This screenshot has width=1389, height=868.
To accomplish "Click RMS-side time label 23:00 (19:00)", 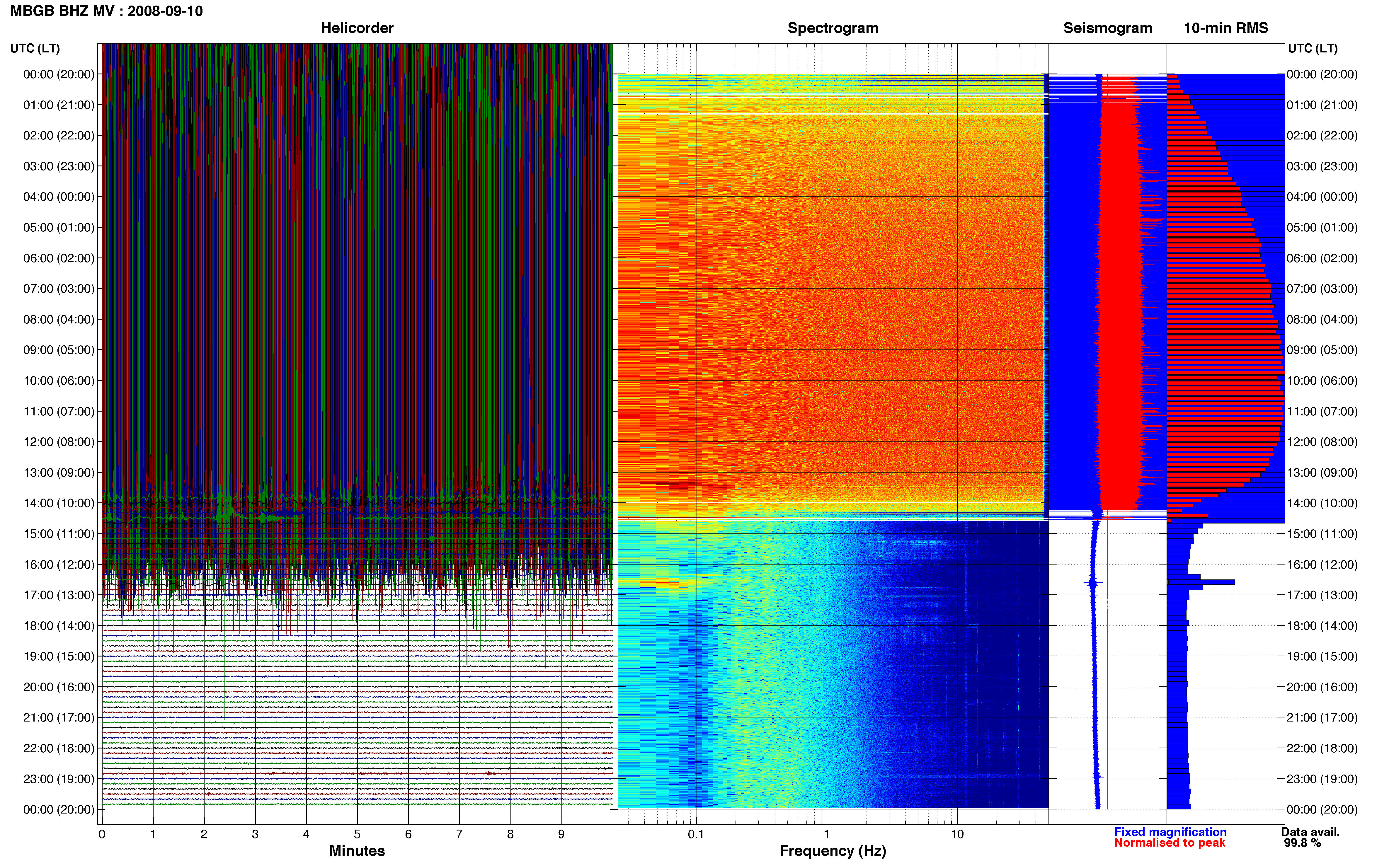I will pyautogui.click(x=1322, y=779).
